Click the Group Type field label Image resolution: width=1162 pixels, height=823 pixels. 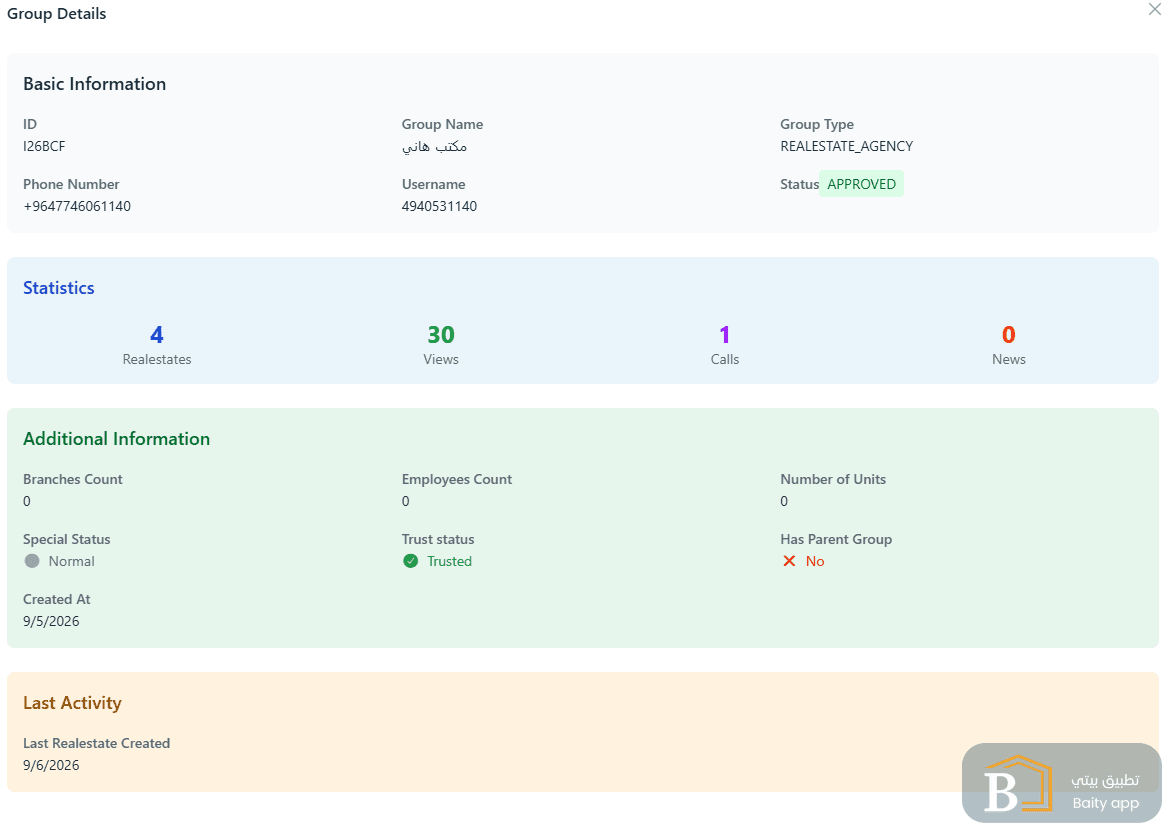pyautogui.click(x=817, y=124)
